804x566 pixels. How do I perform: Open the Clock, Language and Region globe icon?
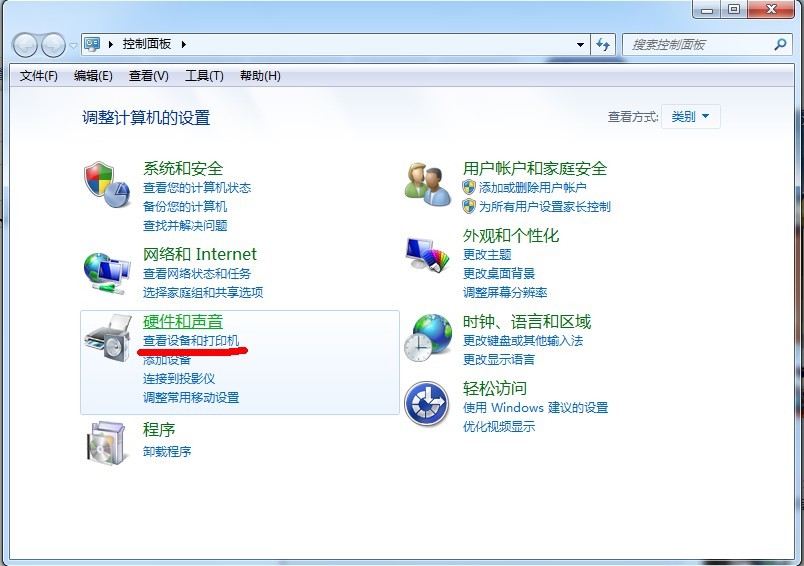(428, 338)
